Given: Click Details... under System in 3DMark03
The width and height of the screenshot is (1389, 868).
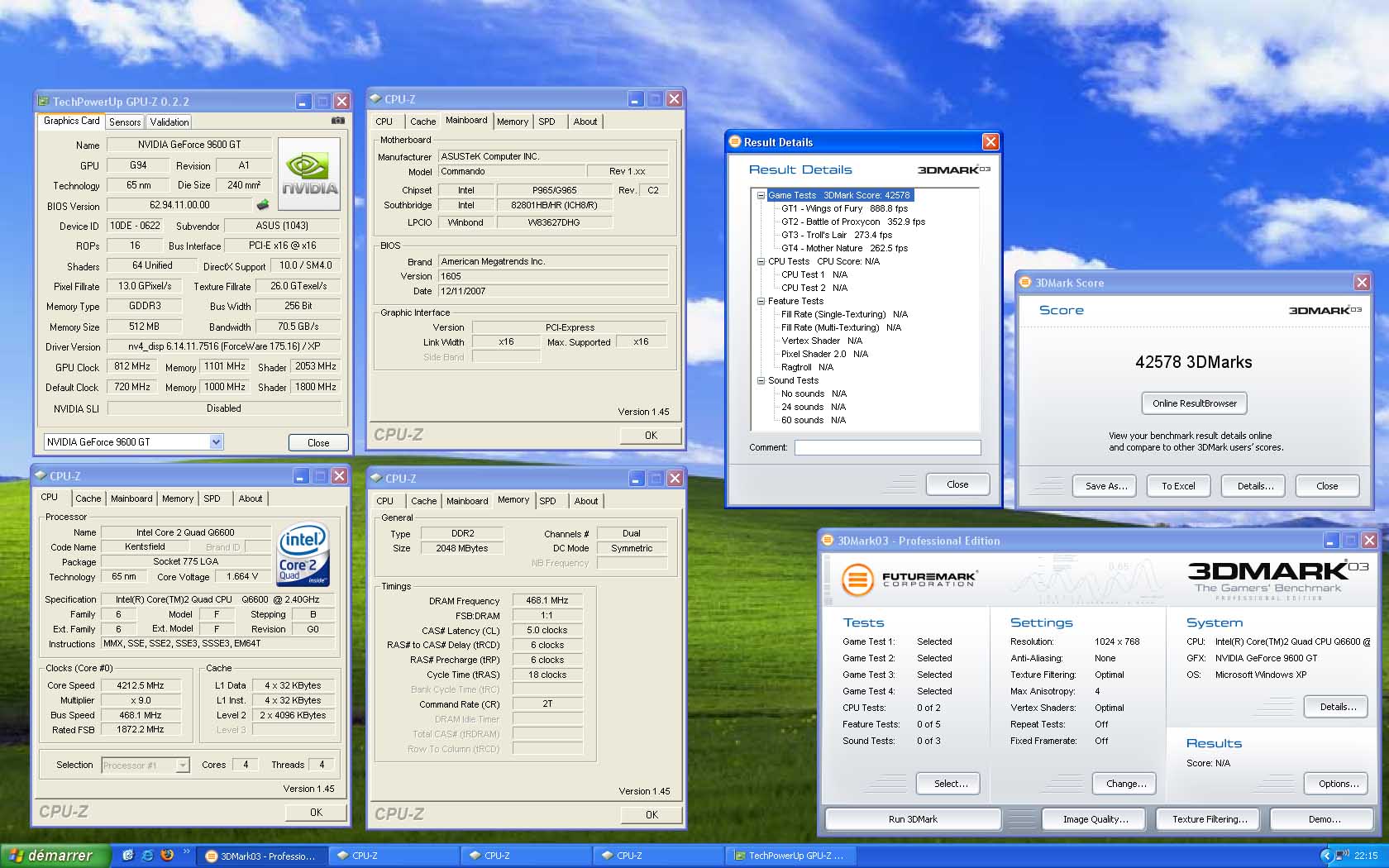Looking at the screenshot, I should tap(1338, 707).
